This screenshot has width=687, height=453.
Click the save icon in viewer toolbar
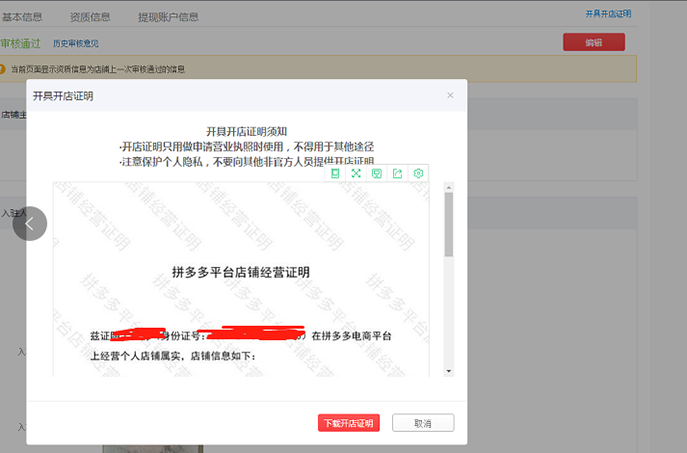[377, 173]
